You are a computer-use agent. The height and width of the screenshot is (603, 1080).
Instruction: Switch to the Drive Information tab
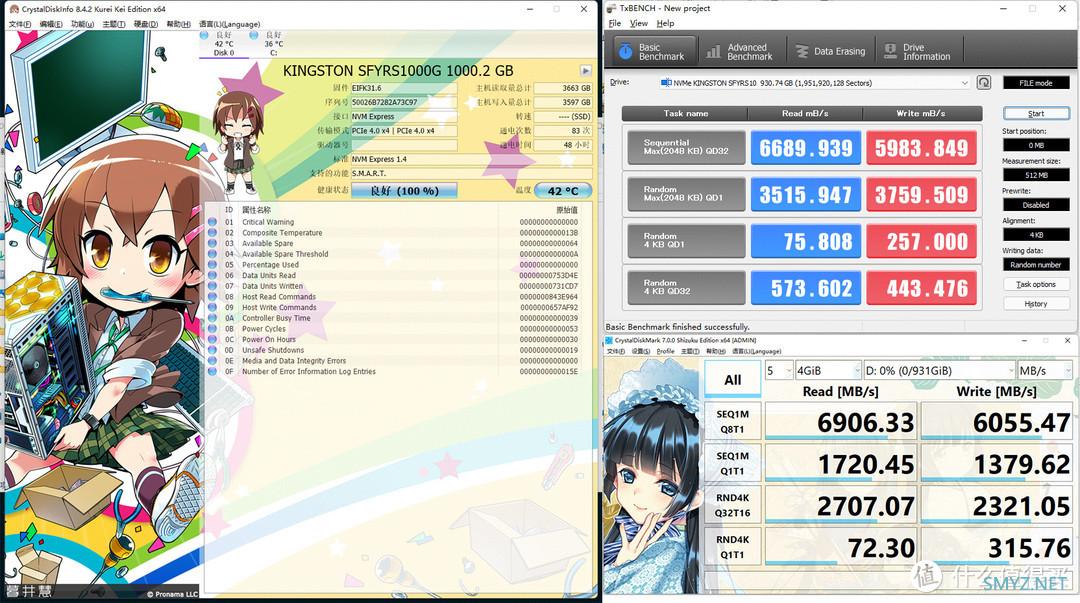[x=917, y=52]
